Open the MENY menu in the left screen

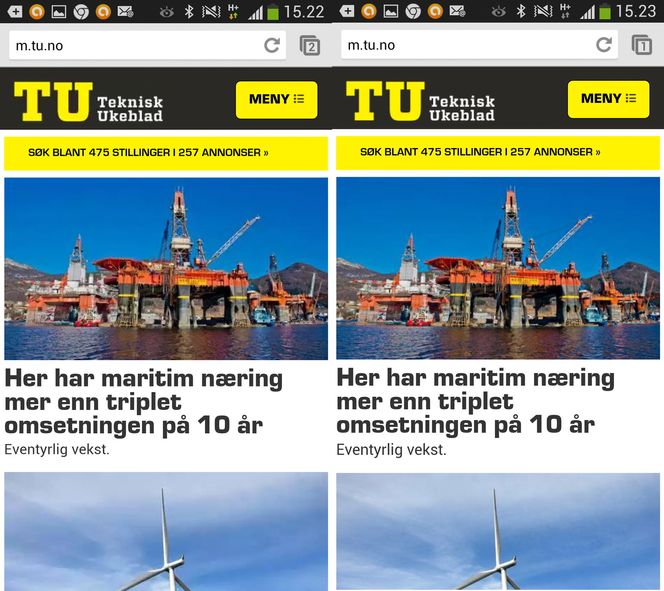[277, 99]
